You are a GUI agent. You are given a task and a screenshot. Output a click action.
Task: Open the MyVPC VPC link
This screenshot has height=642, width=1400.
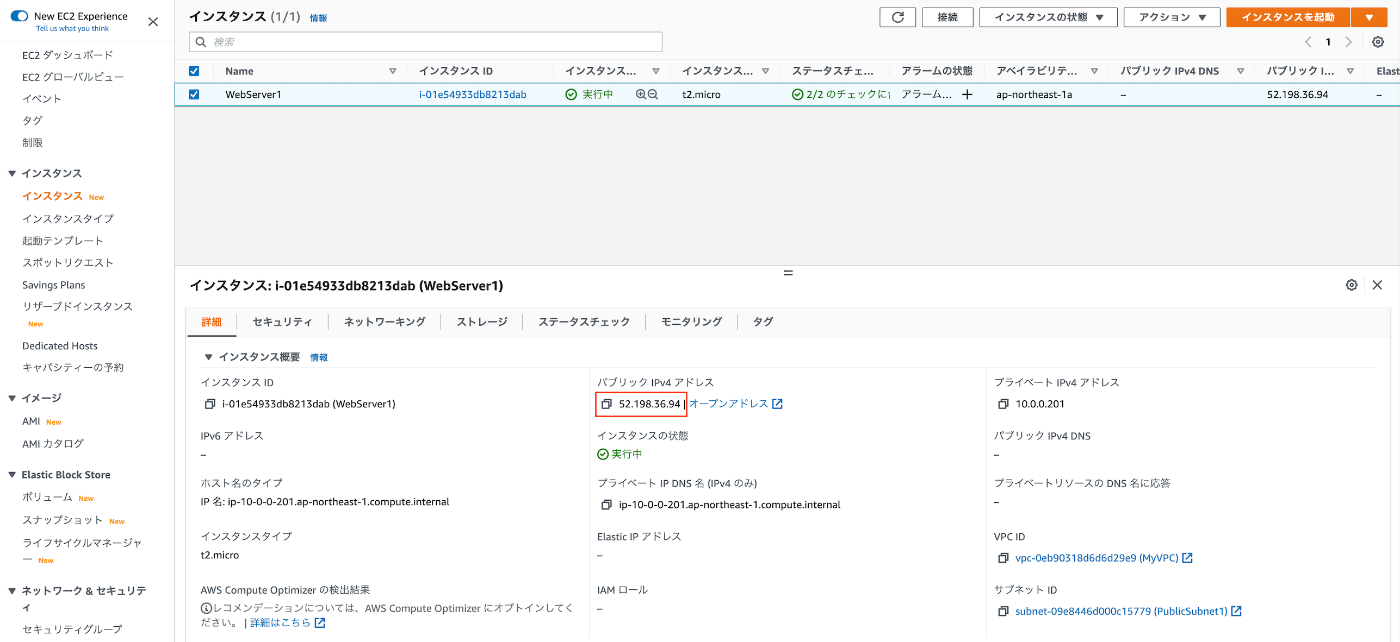pos(1104,558)
